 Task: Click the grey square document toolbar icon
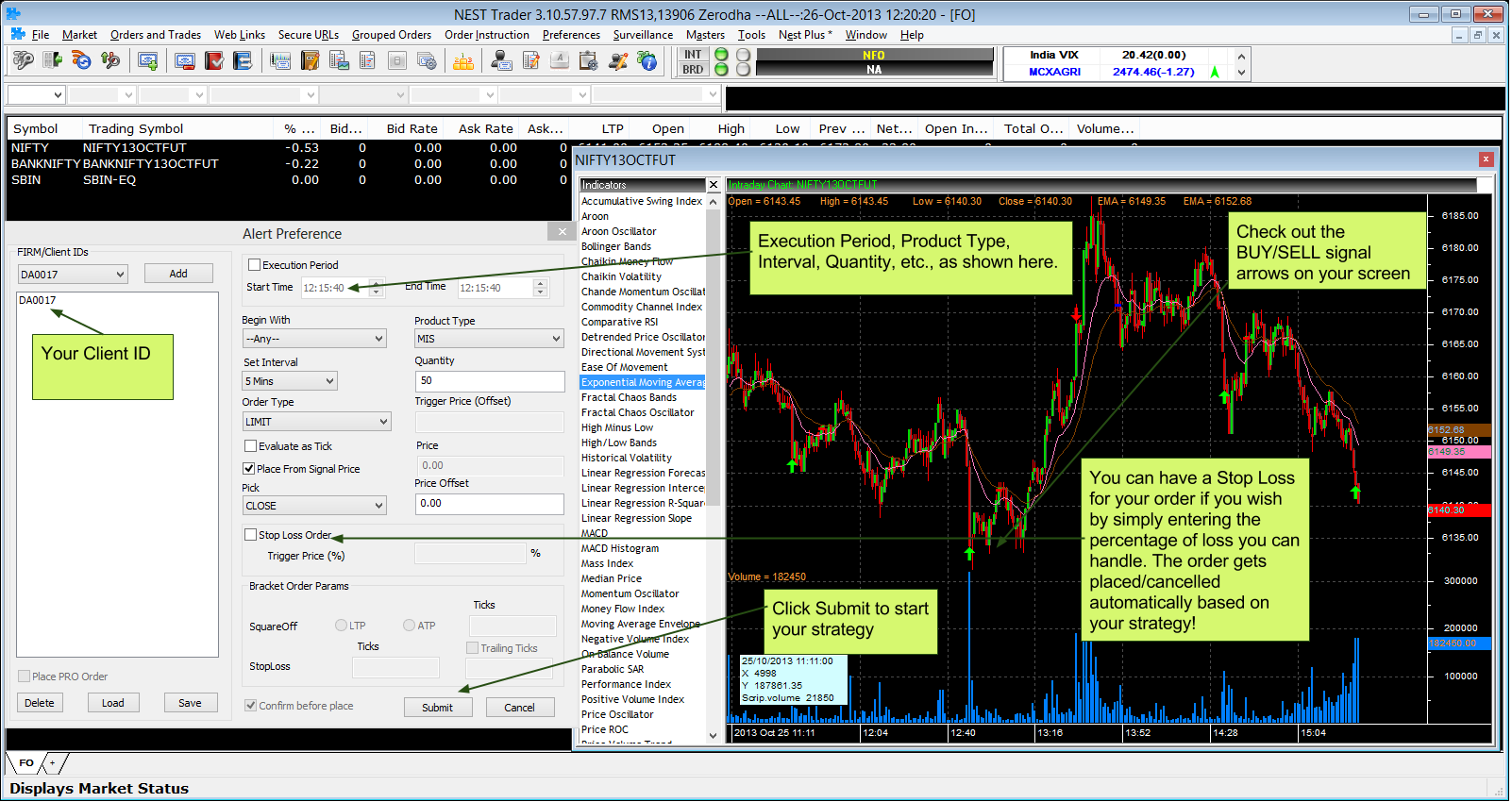point(397,60)
